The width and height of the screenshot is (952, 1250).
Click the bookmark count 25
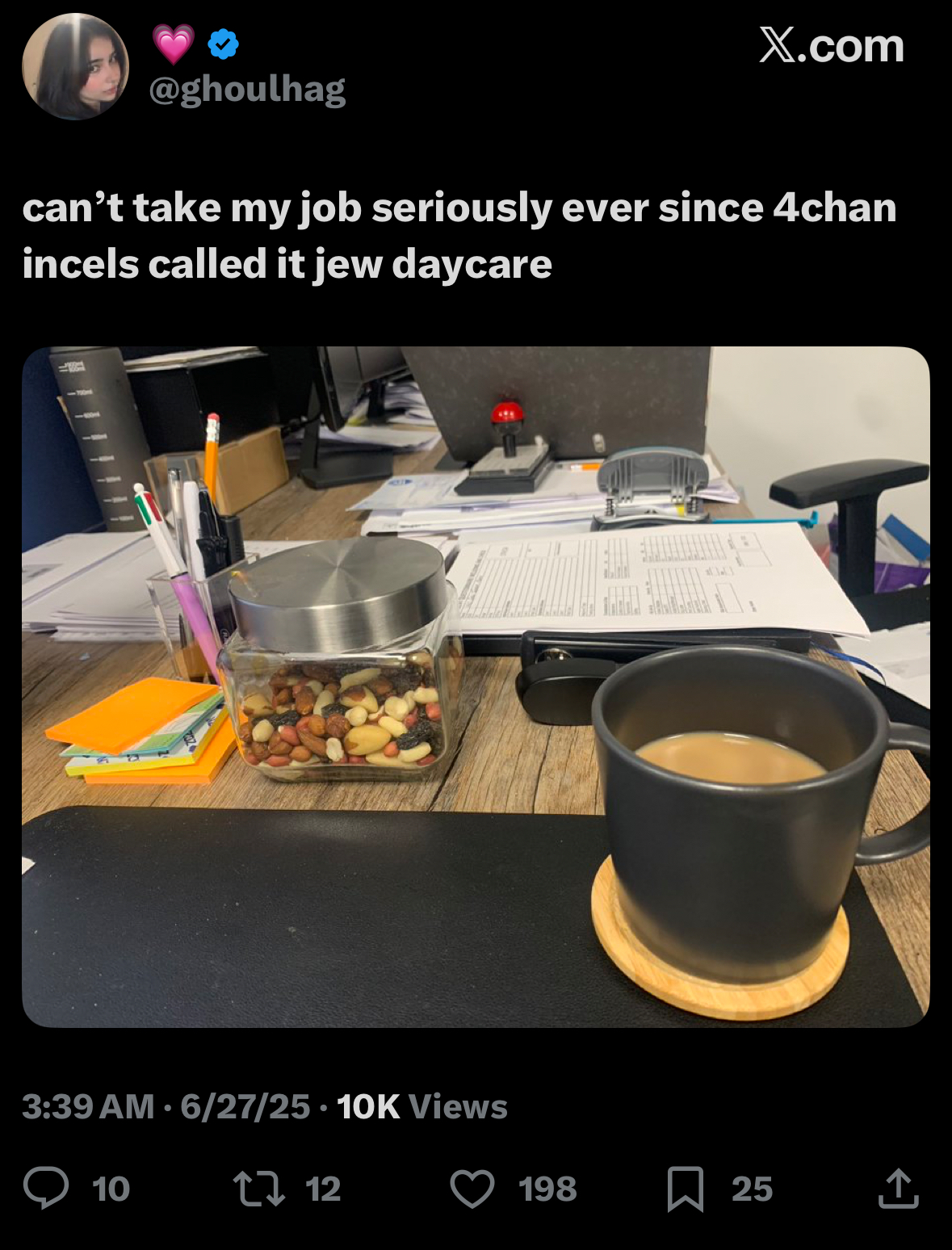pos(752,1189)
